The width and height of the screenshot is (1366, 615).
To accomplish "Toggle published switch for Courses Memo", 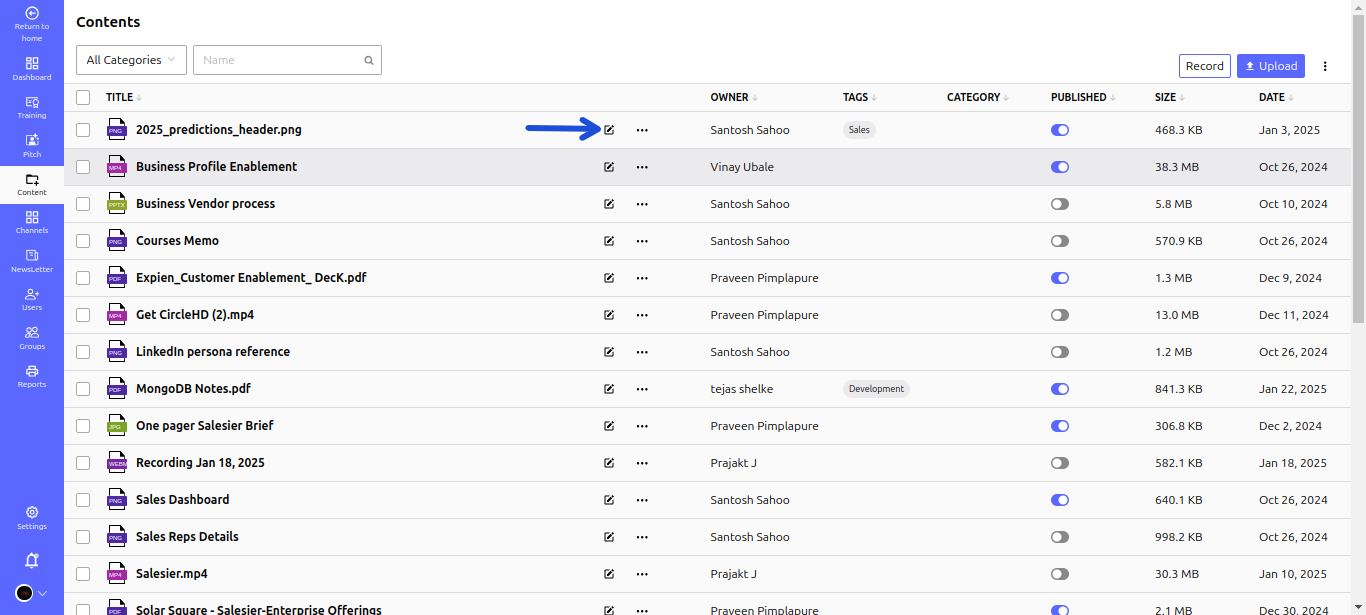I will [x=1060, y=241].
